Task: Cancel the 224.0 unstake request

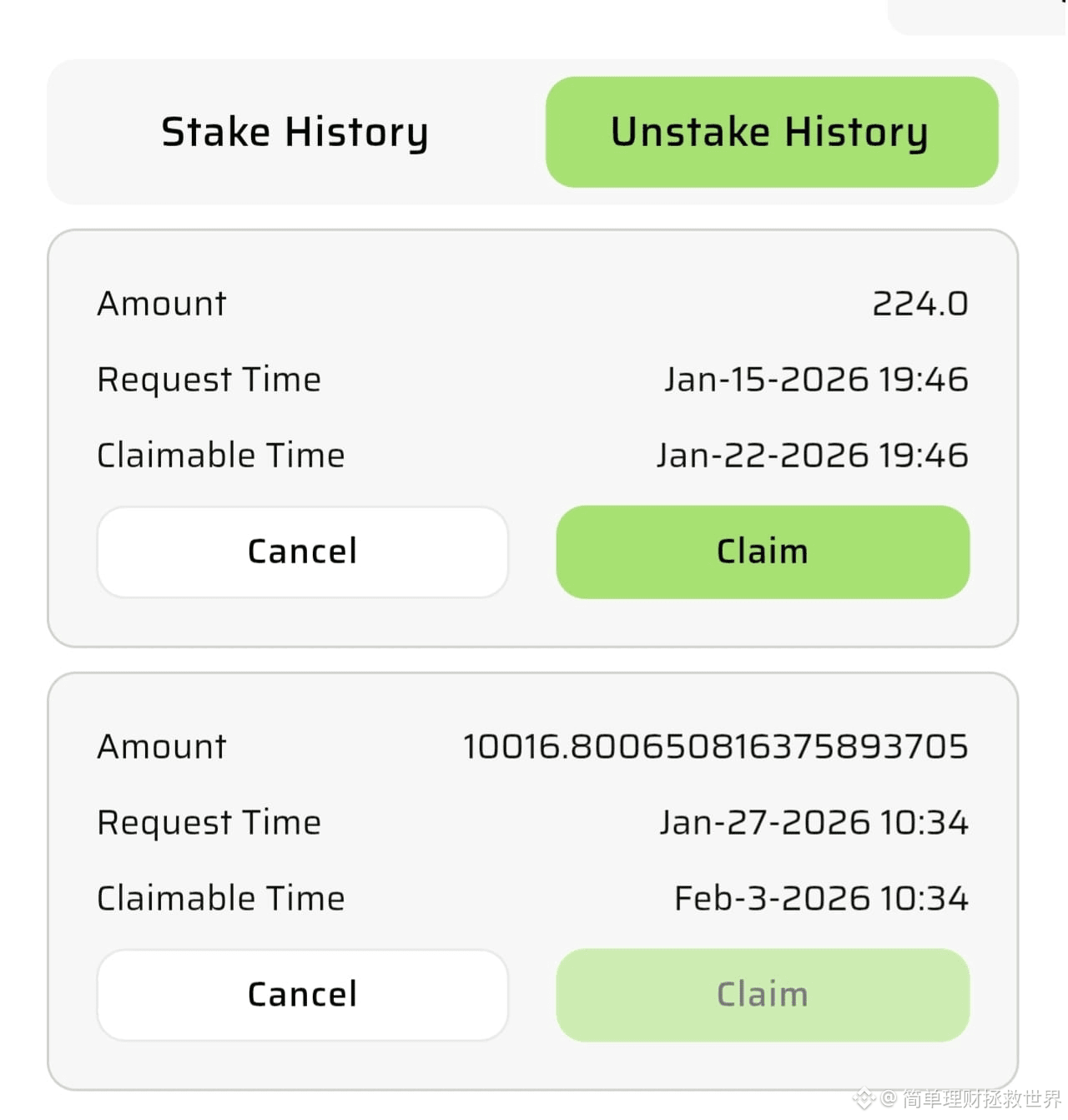Action: (302, 551)
